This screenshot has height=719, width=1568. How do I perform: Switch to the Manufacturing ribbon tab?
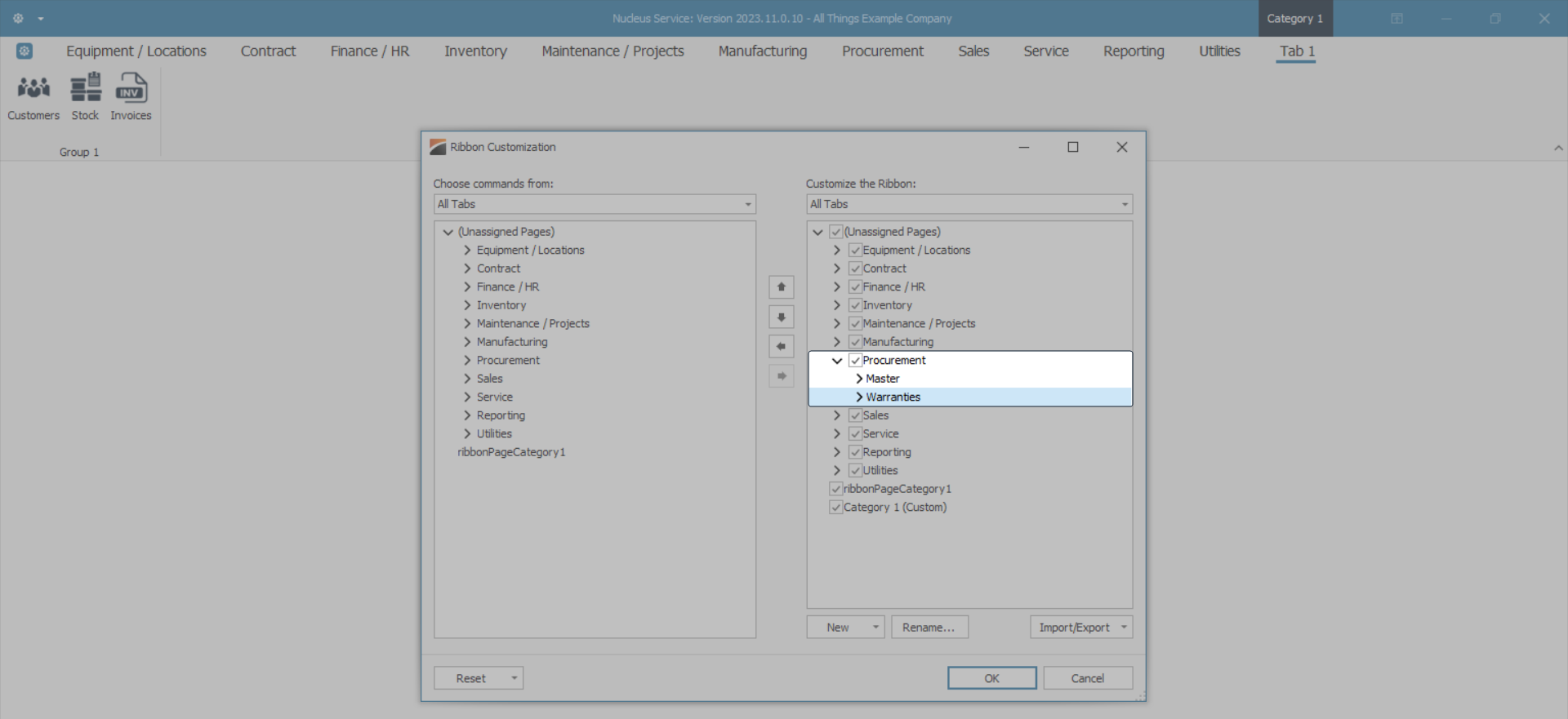pos(763,51)
